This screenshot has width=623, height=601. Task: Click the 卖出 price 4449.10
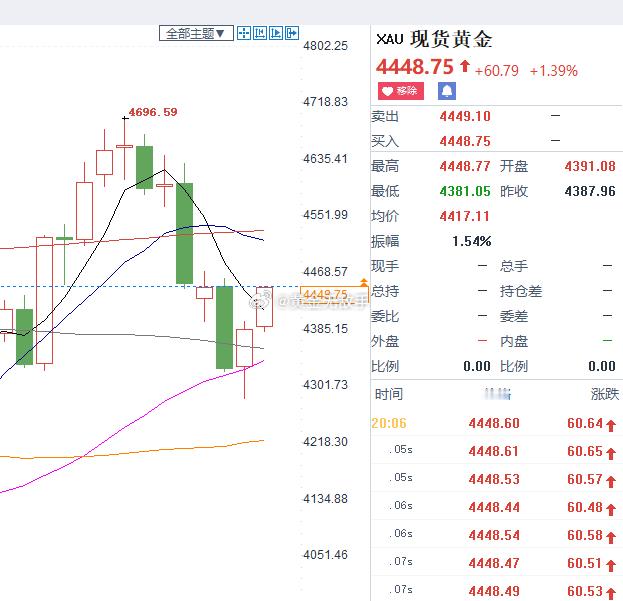465,116
